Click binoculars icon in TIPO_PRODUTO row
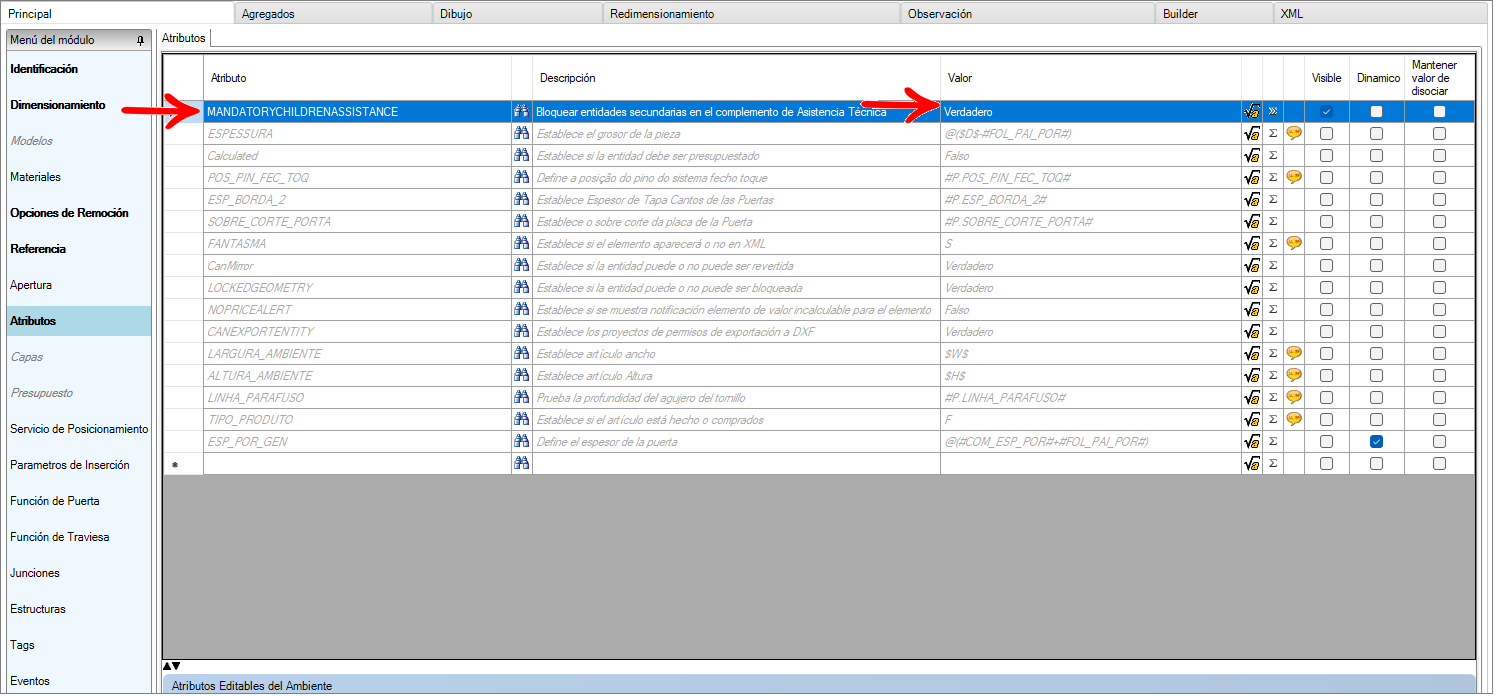This screenshot has height=696, width=1496. (x=521, y=420)
